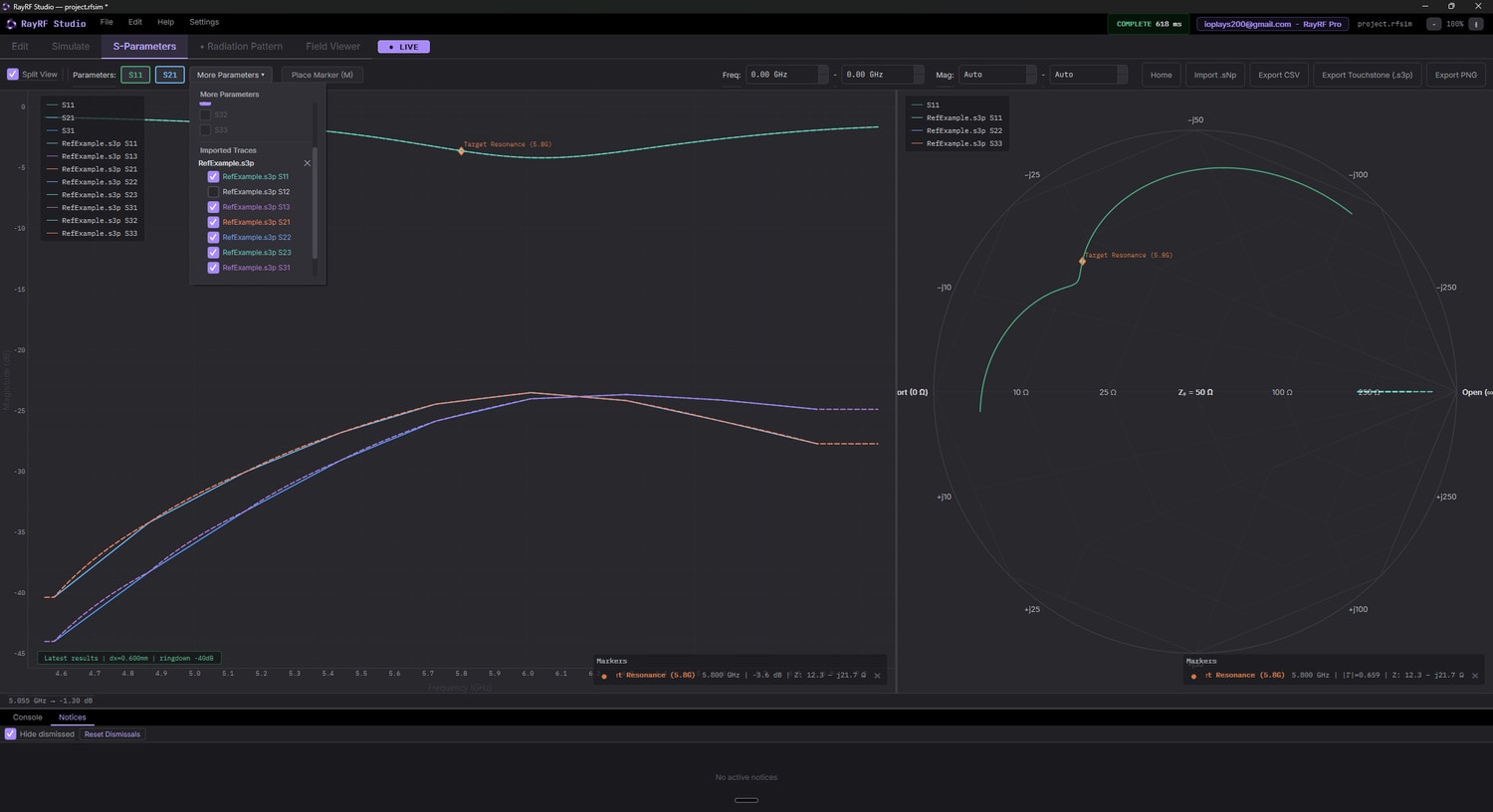Click the Import .sNp button
This screenshot has width=1493, height=812.
[1215, 75]
